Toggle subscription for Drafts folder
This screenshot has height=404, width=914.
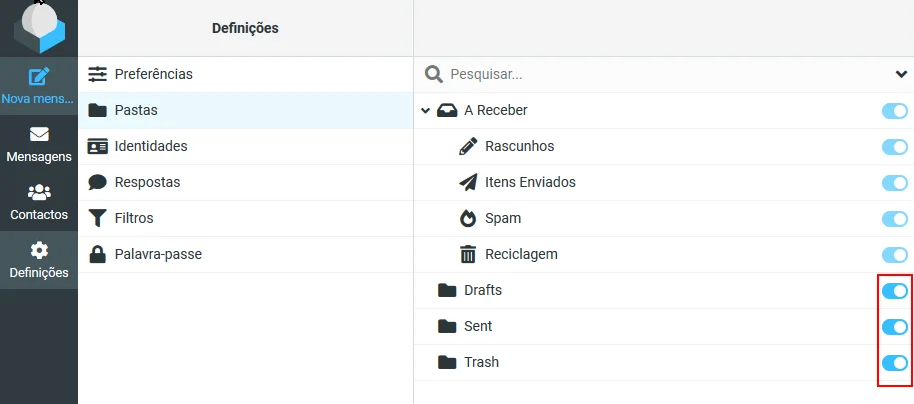[894, 291]
